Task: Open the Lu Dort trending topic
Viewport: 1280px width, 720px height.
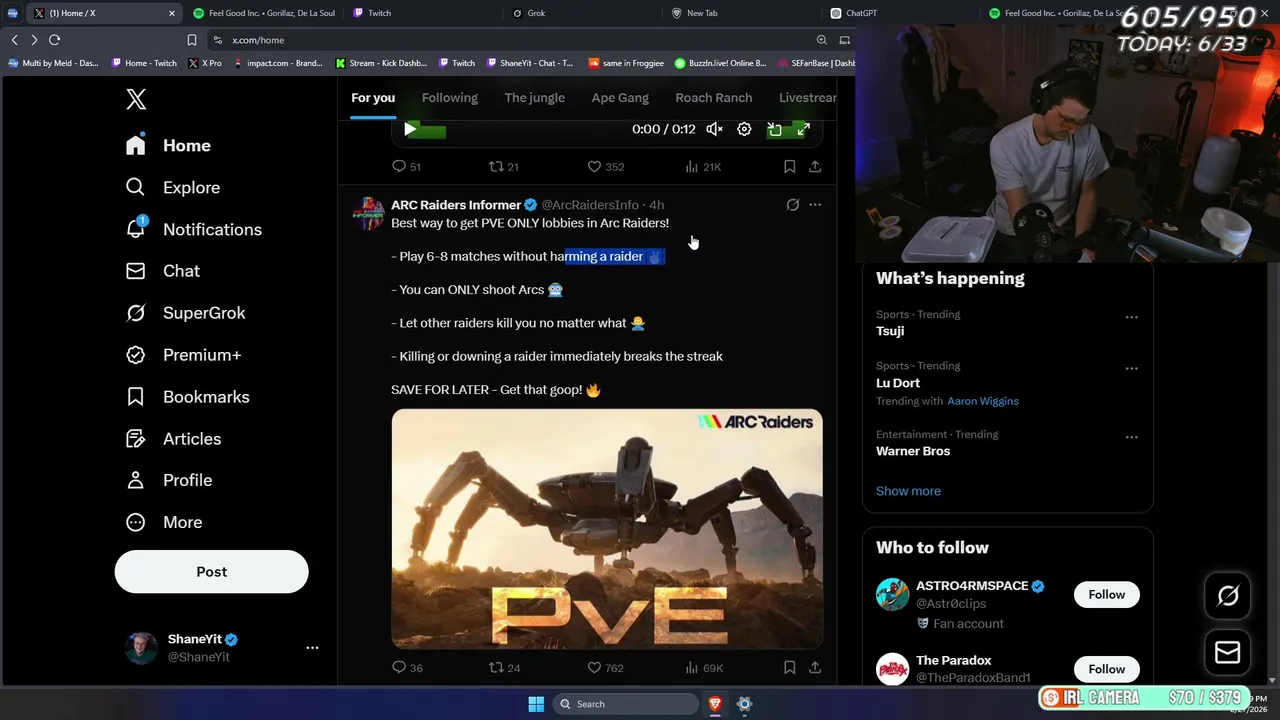Action: pos(898,383)
